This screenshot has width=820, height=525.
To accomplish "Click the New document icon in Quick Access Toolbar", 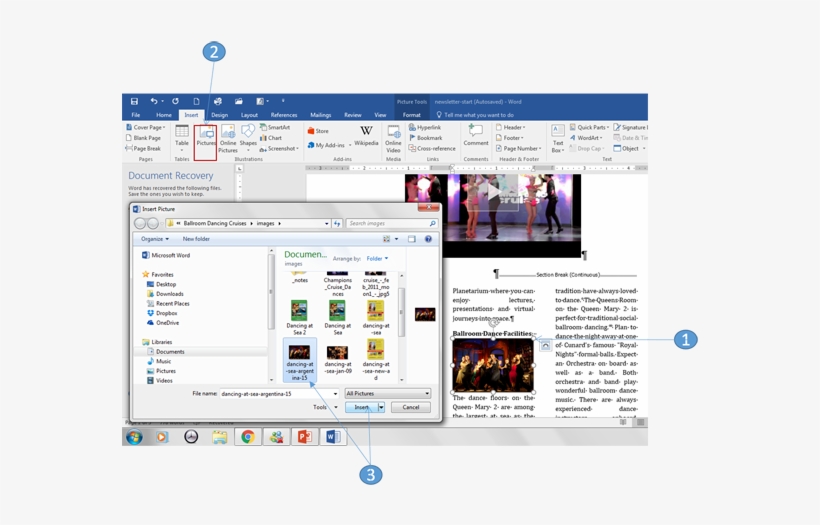I will pos(196,101).
